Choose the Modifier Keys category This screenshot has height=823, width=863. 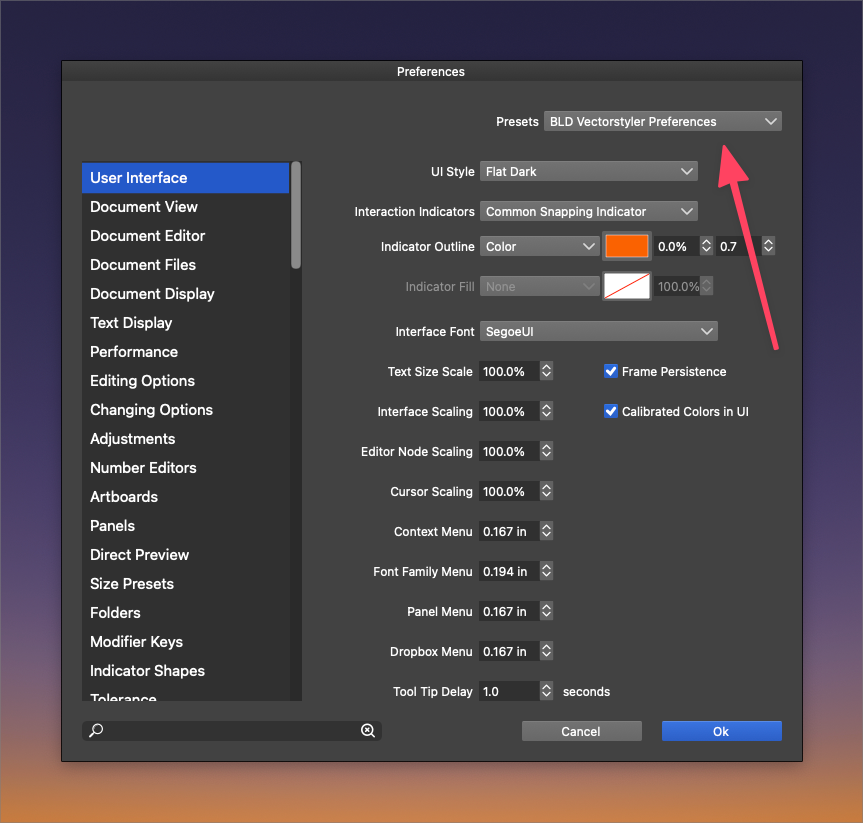(x=136, y=642)
